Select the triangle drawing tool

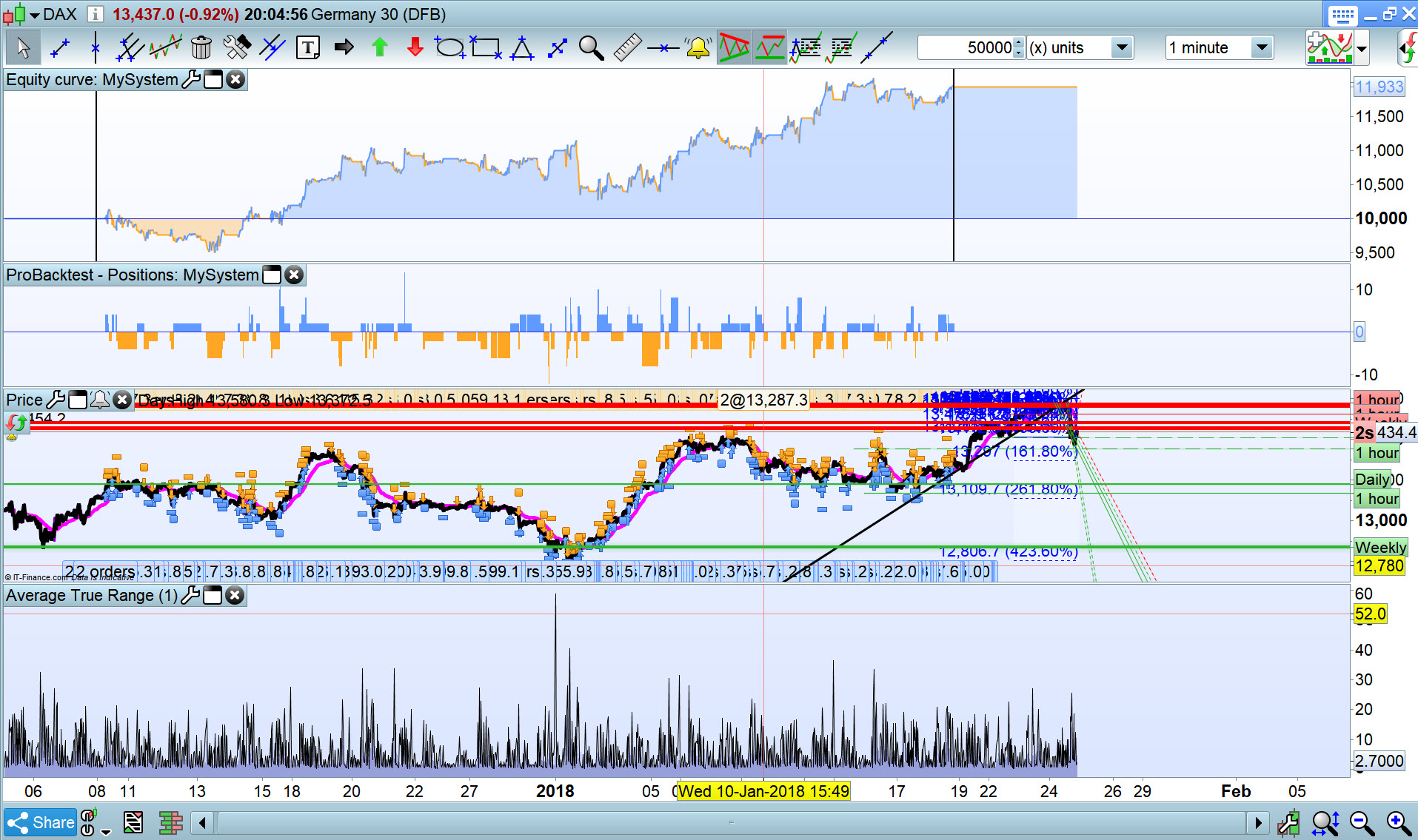tap(522, 48)
